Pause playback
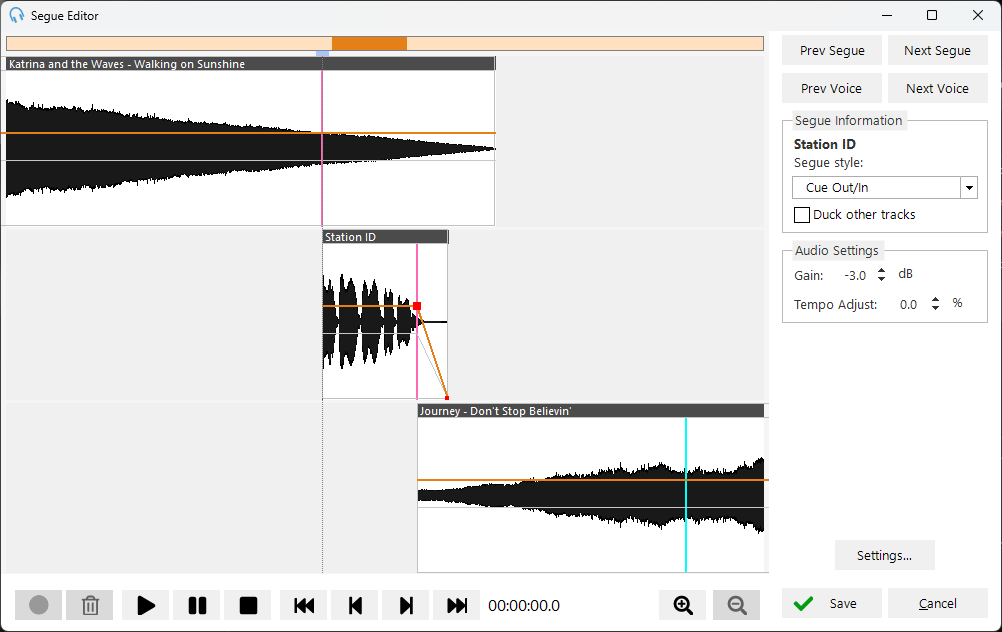 (197, 605)
